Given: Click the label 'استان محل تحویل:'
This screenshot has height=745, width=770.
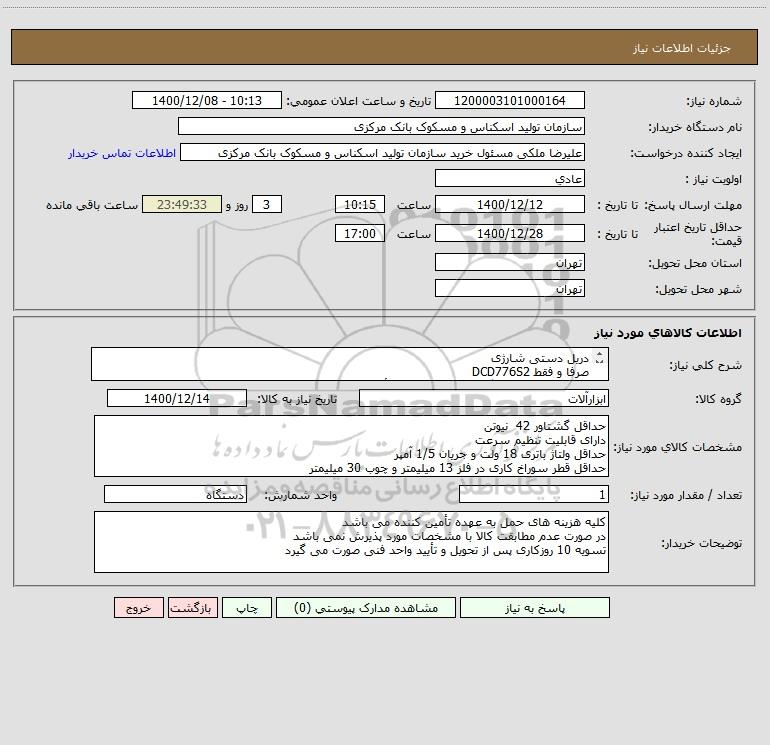Looking at the screenshot, I should point(695,263).
